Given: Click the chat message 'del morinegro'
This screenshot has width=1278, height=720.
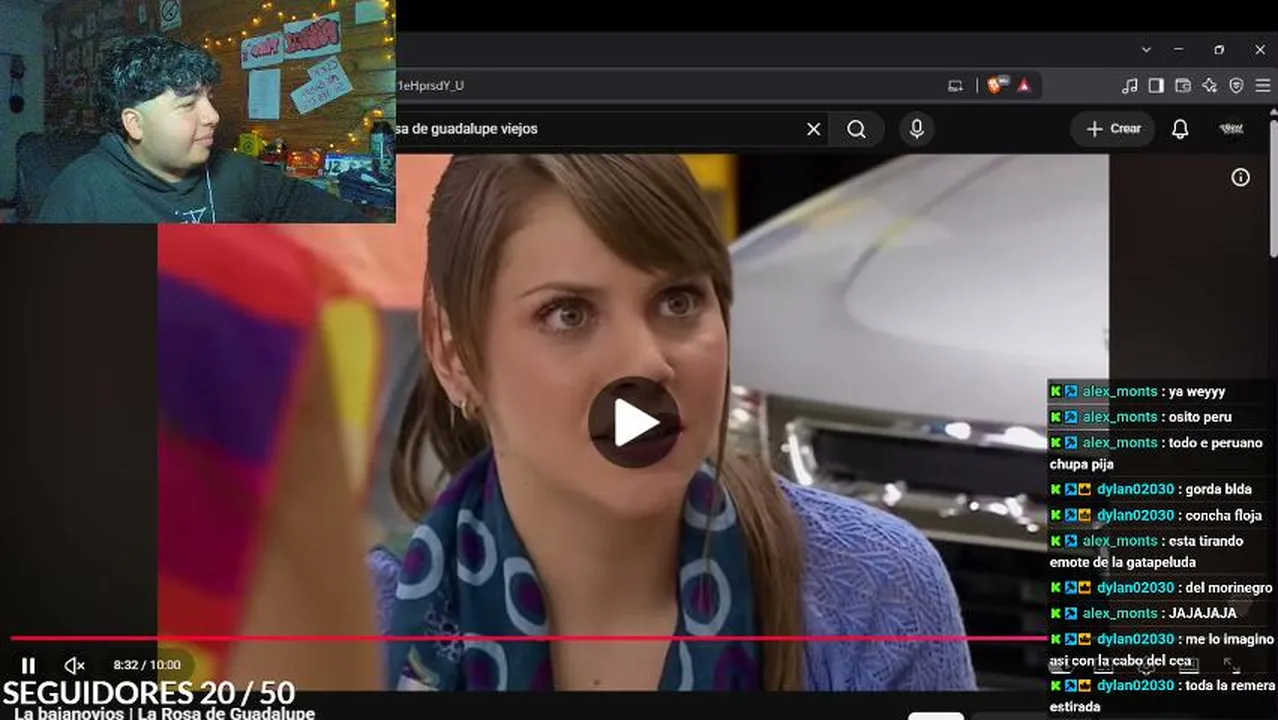Looking at the screenshot, I should pos(1228,588).
